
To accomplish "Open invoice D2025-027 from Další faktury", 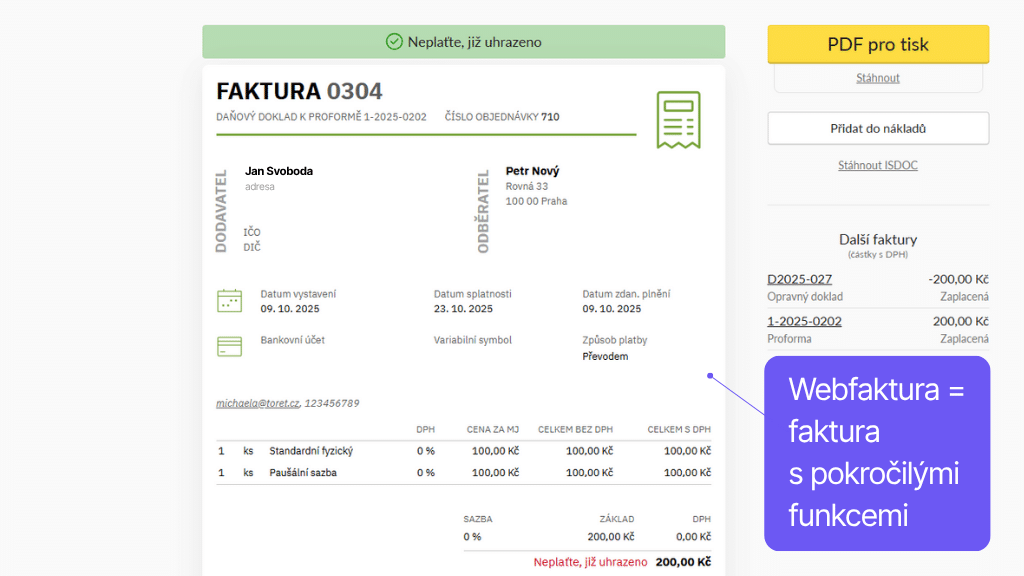I will pyautogui.click(x=799, y=279).
